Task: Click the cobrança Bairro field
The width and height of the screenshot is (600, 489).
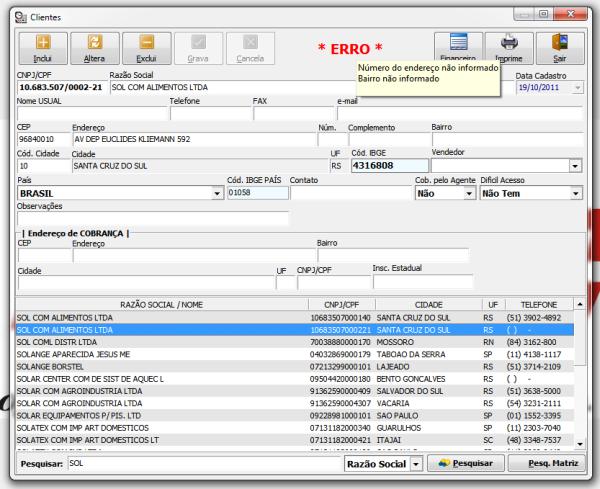Action: click(393, 255)
